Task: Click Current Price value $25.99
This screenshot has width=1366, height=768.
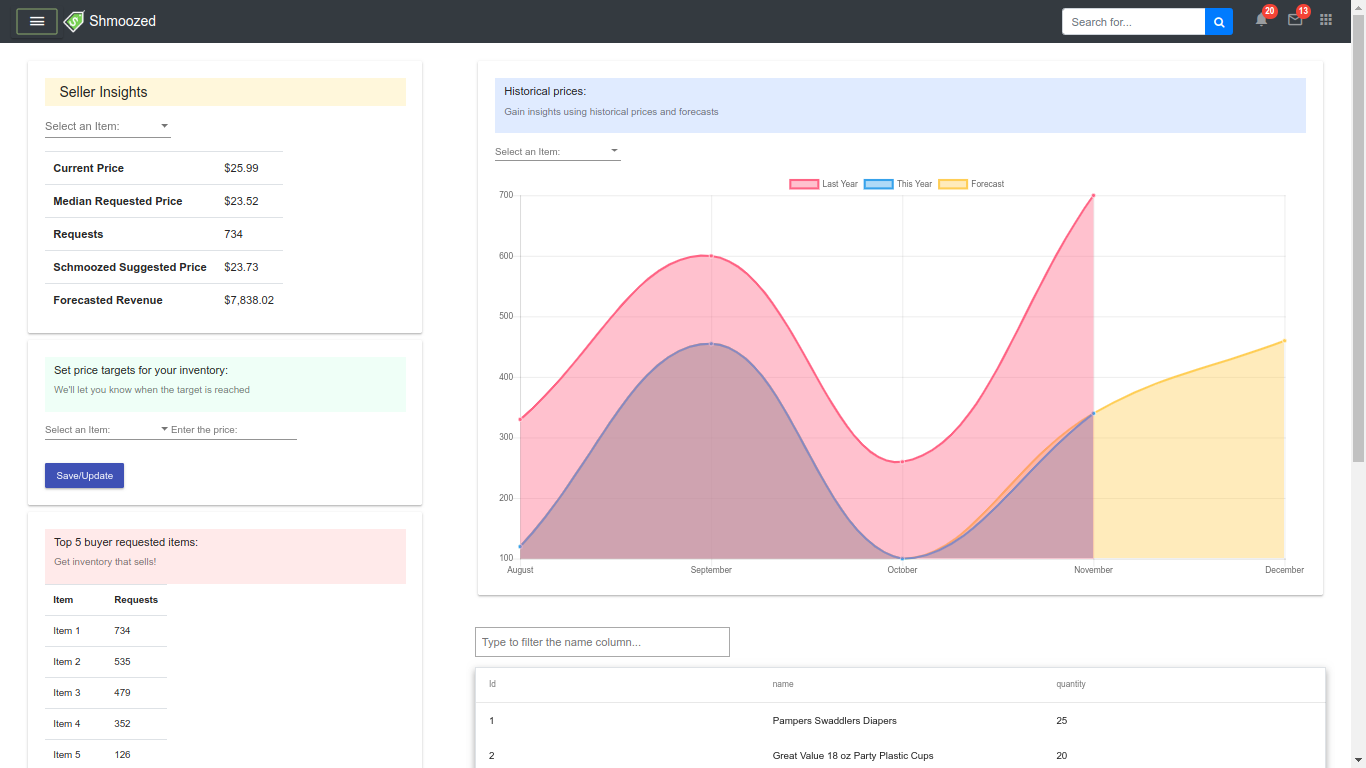Action: pyautogui.click(x=241, y=168)
